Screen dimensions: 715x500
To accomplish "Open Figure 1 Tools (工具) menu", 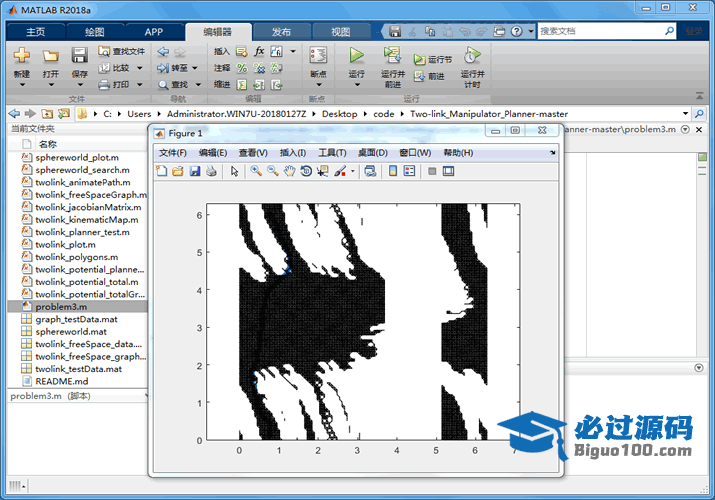I will pos(332,153).
